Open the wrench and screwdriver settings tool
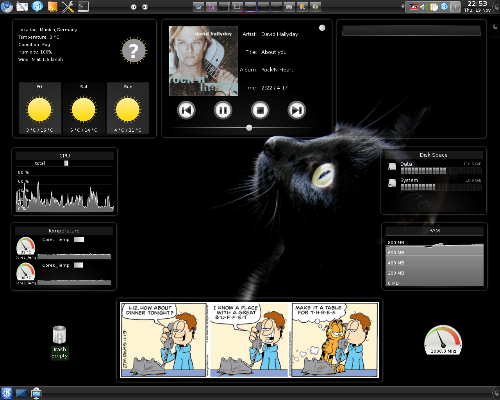The height and width of the screenshot is (400, 500). pos(68,7)
